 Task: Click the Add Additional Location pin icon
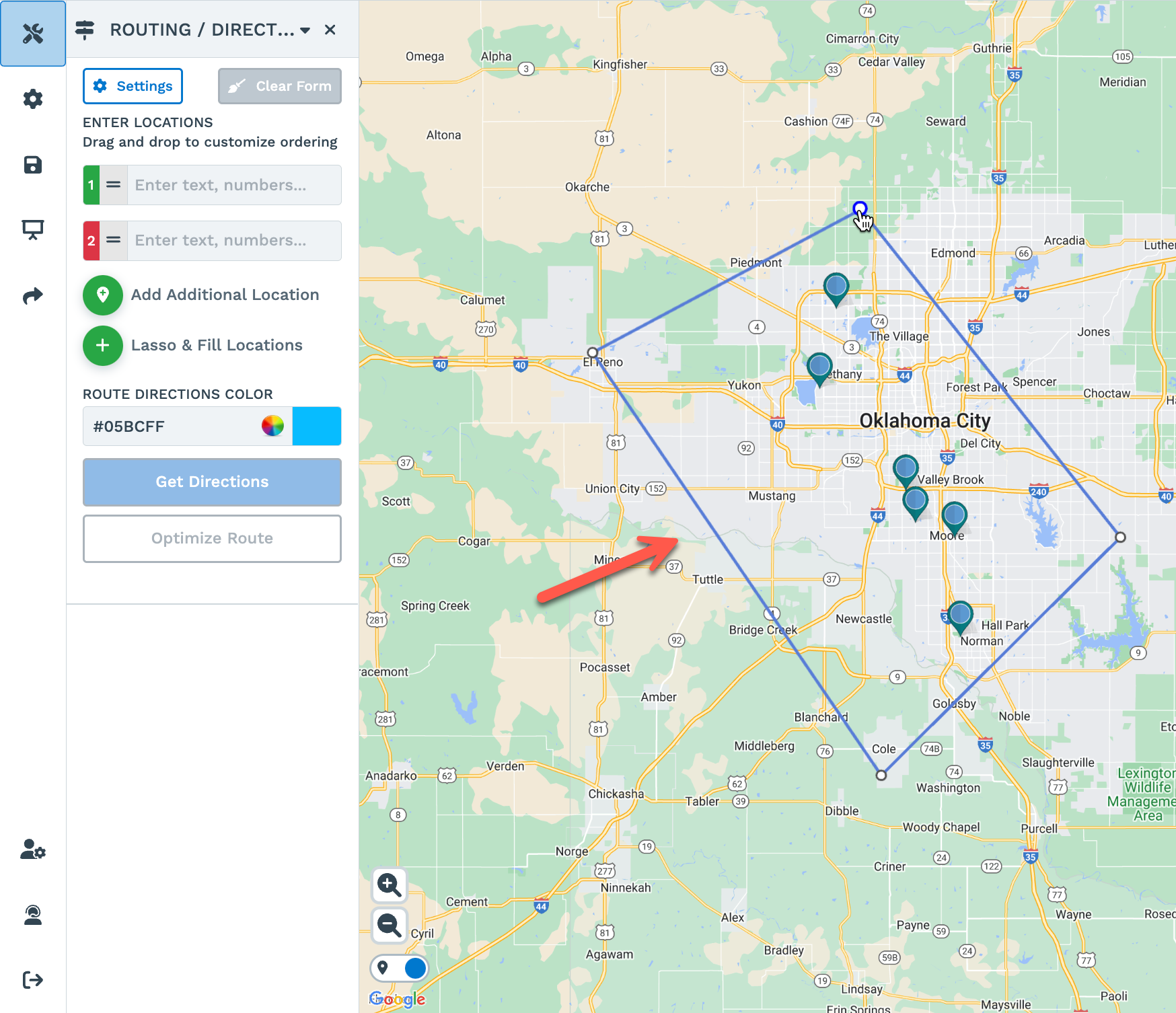[x=103, y=295]
